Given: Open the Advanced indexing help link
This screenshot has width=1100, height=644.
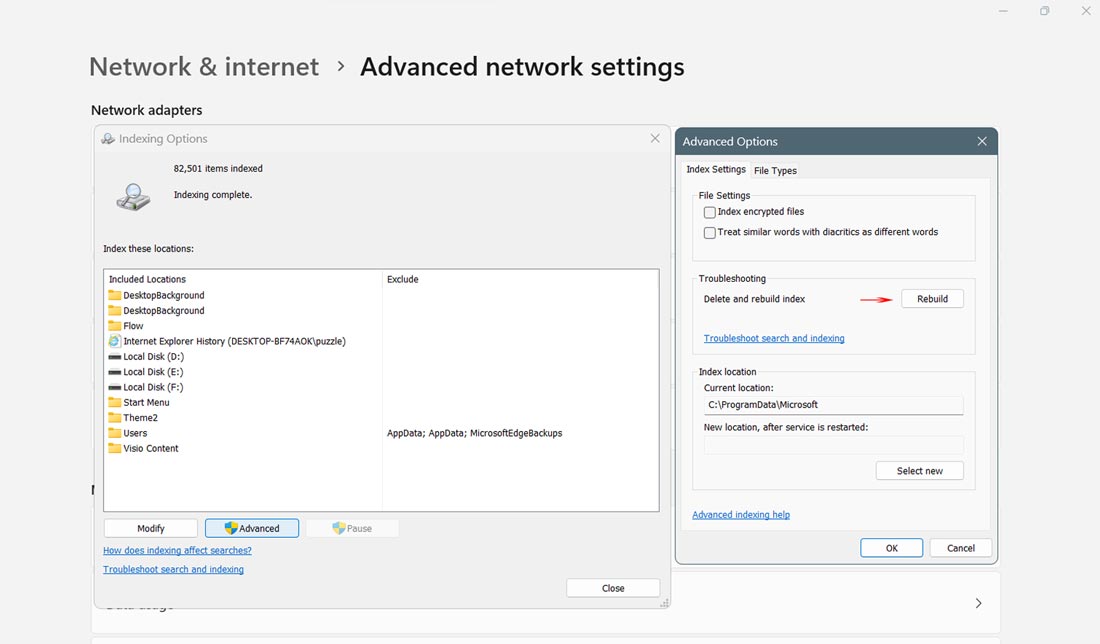Looking at the screenshot, I should 741,515.
